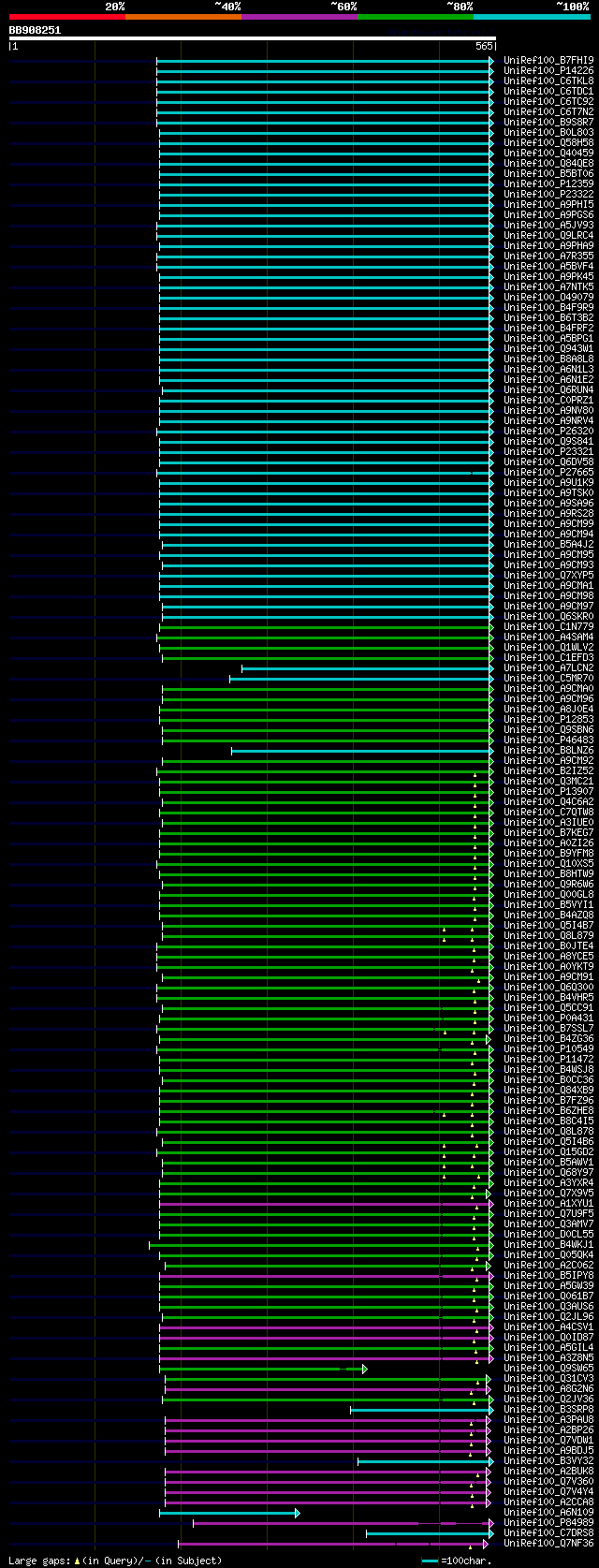Select hit UniRef100_P10549
The height and width of the screenshot is (1568, 599).
coord(548,1048)
